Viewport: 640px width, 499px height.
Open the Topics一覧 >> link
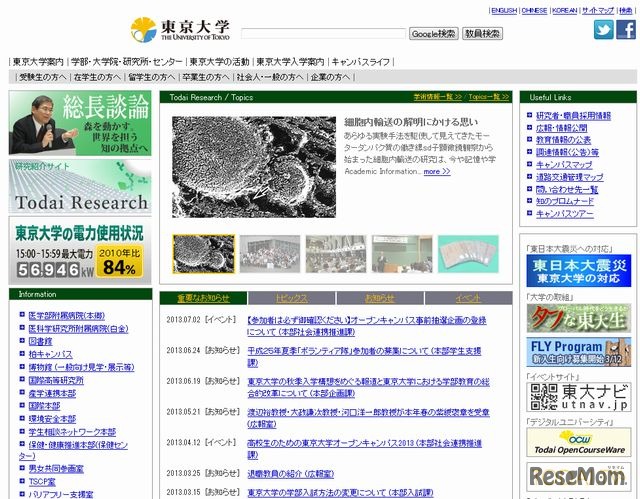click(x=489, y=97)
